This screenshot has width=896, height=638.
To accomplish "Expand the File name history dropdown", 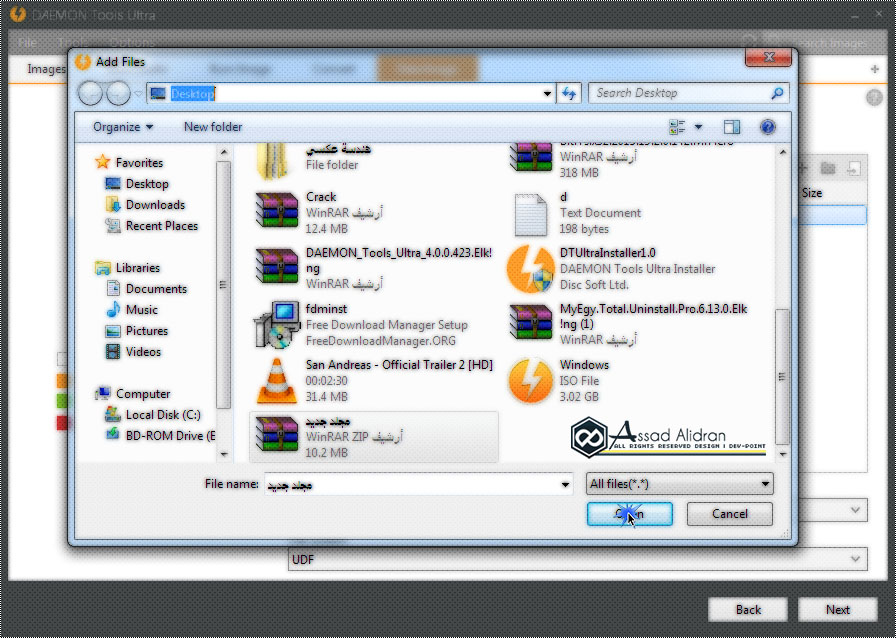I will point(565,485).
